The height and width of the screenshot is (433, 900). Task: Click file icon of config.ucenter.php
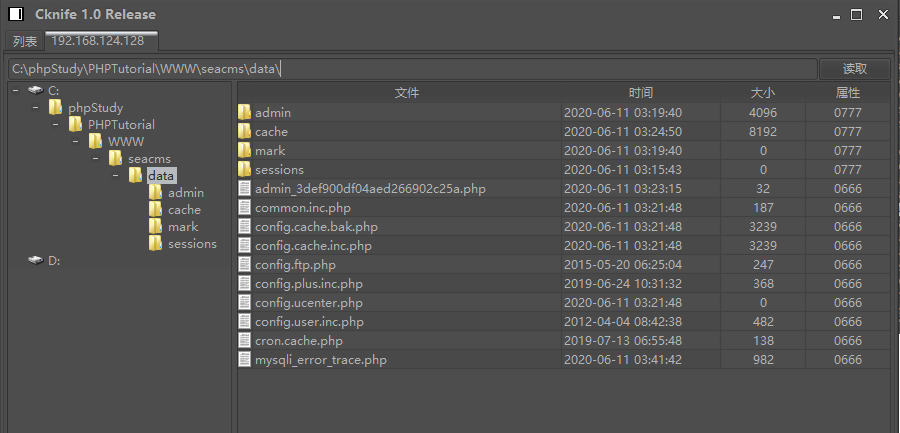(245, 302)
